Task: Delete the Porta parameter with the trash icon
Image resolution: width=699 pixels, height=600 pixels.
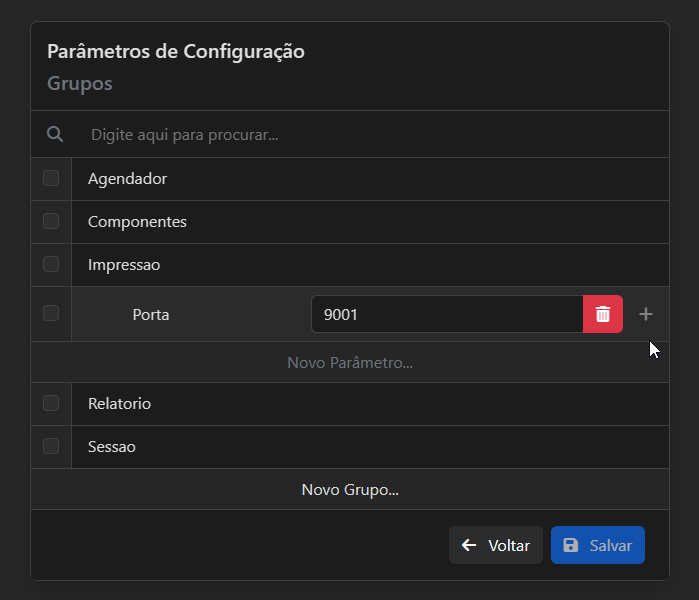Action: pos(603,314)
